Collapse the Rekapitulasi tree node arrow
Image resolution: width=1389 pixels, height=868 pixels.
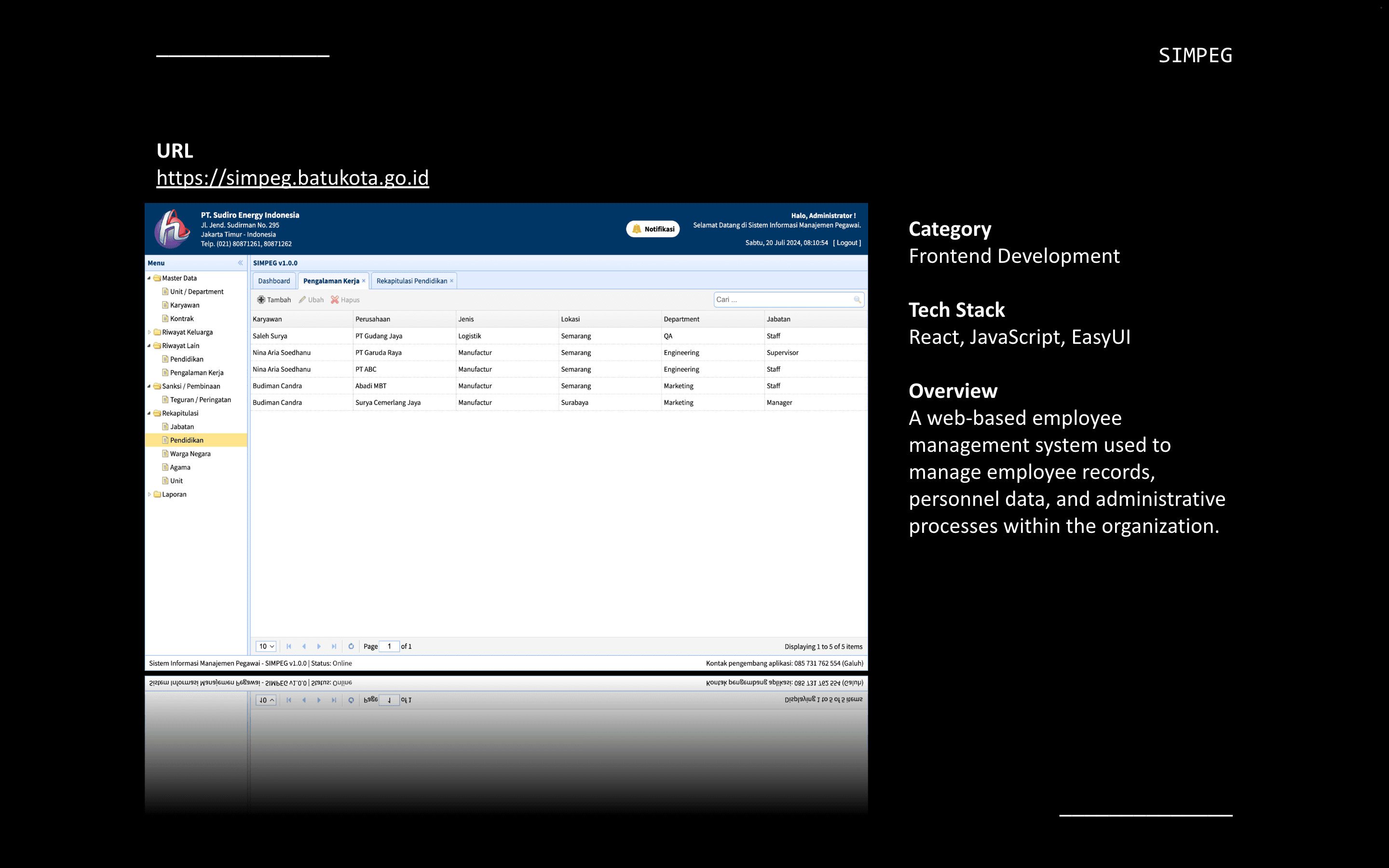[149, 413]
